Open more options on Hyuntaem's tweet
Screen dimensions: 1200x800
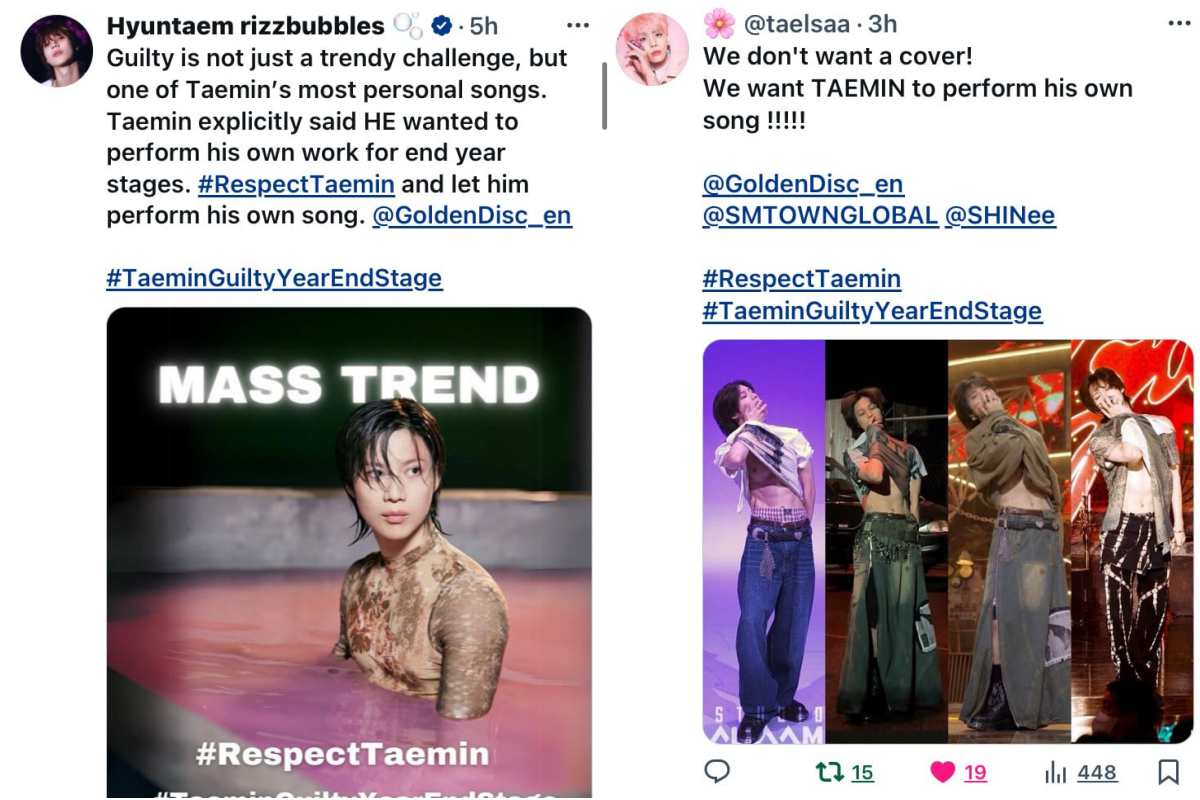tap(578, 25)
